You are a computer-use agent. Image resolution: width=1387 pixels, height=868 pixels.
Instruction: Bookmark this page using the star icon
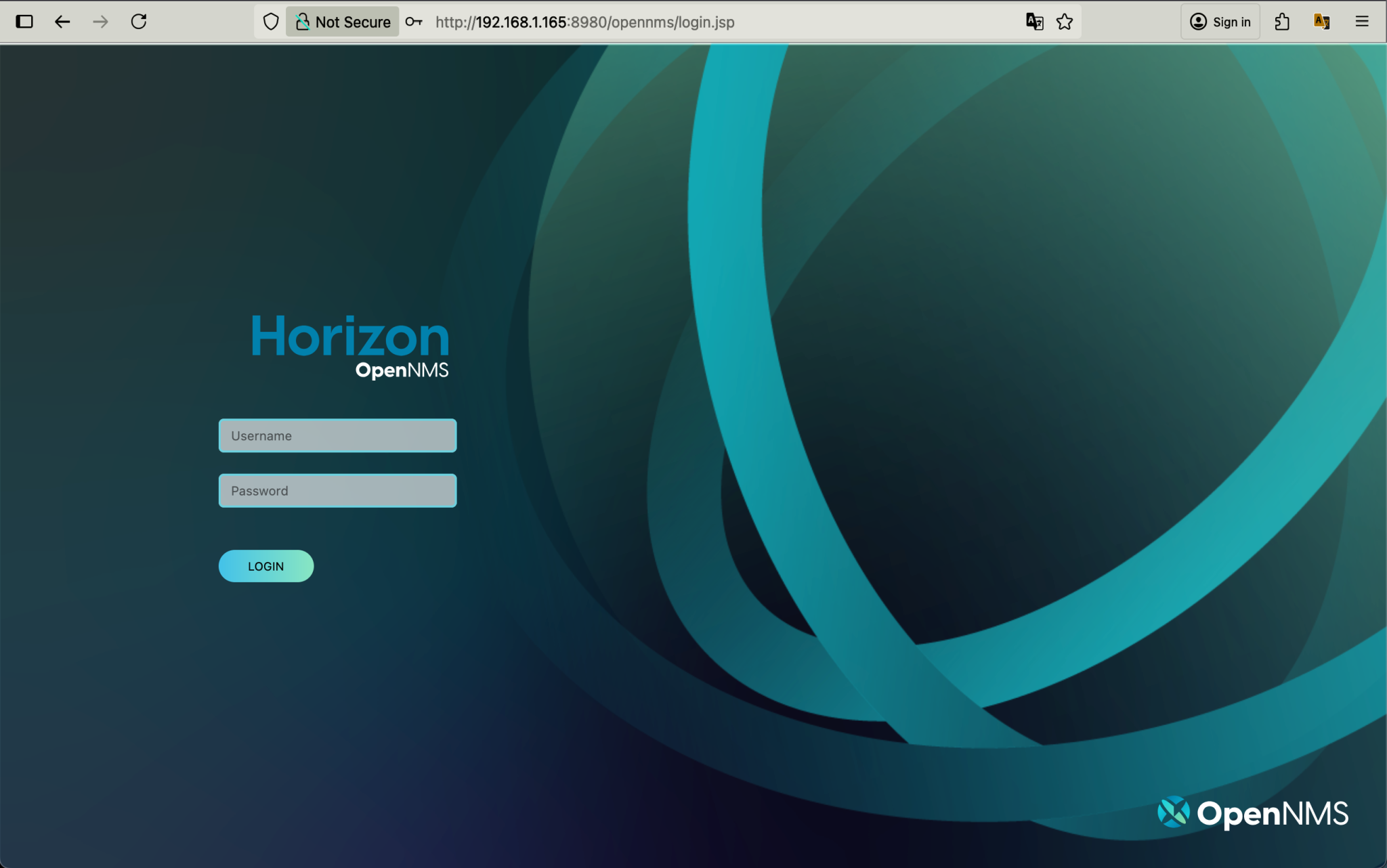(x=1065, y=21)
